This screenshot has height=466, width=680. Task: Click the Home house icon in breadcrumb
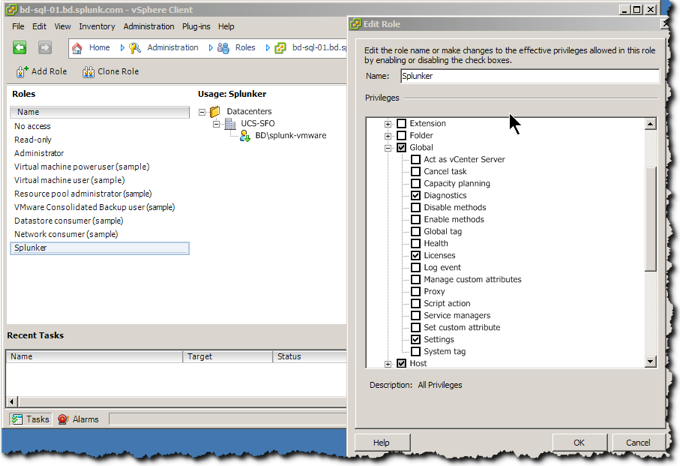click(77, 48)
